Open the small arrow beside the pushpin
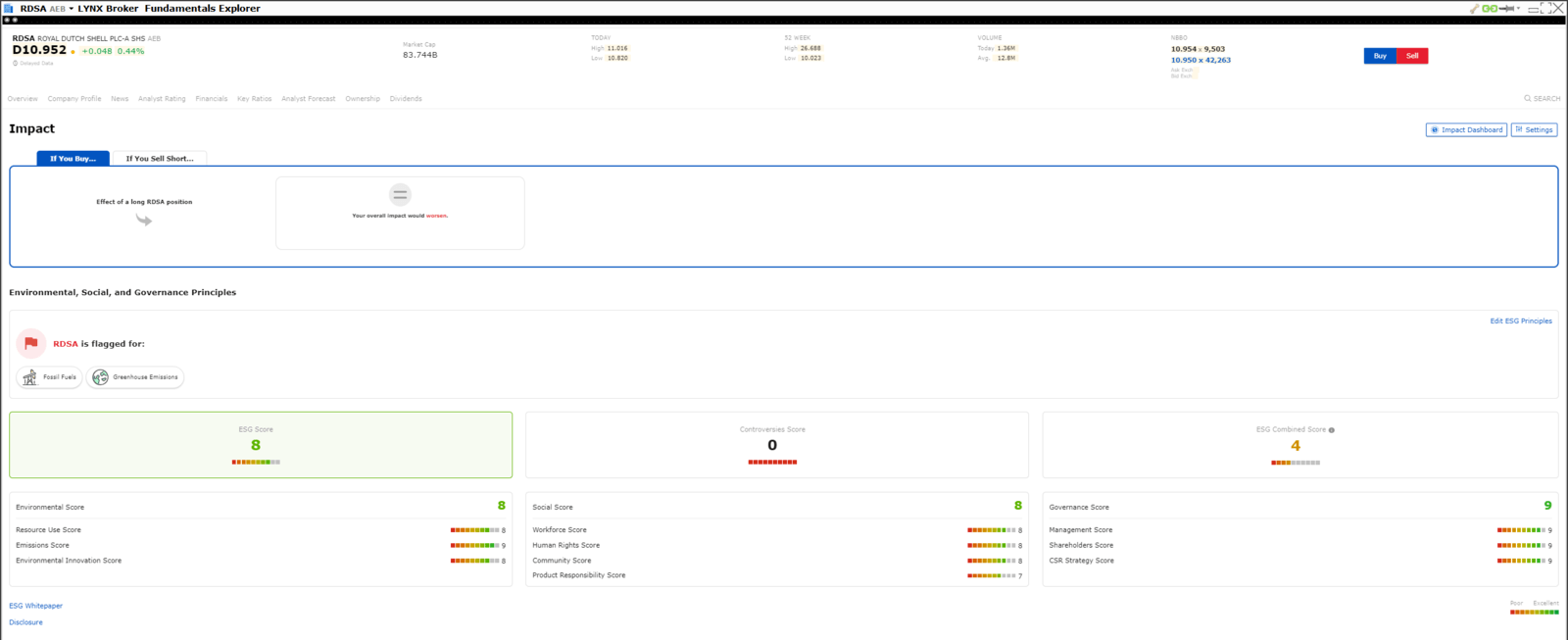The width and height of the screenshot is (1568, 640). pyautogui.click(x=1518, y=8)
